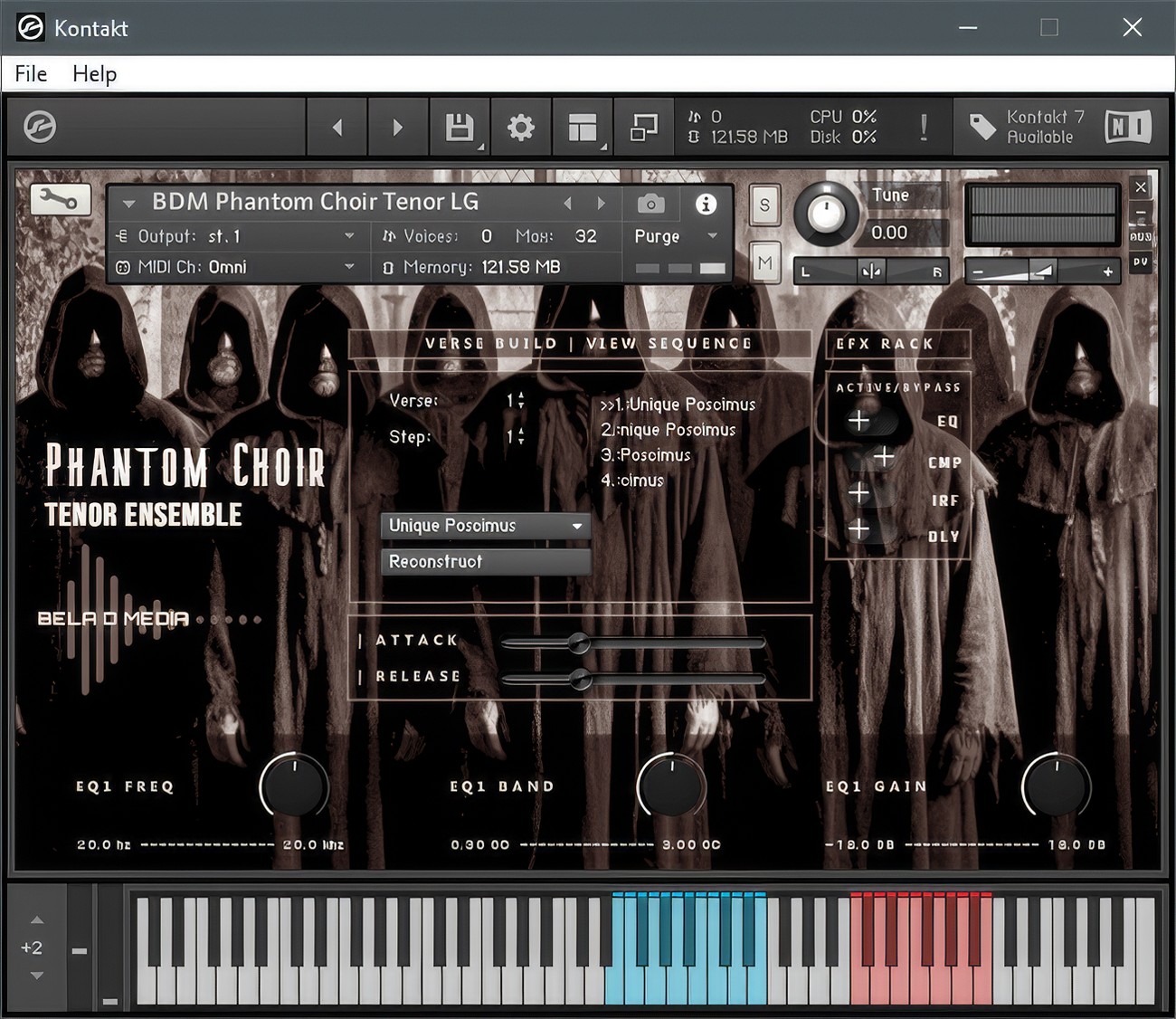Switch to the View Sequence tab
The width and height of the screenshot is (1176, 1019).
coord(669,344)
